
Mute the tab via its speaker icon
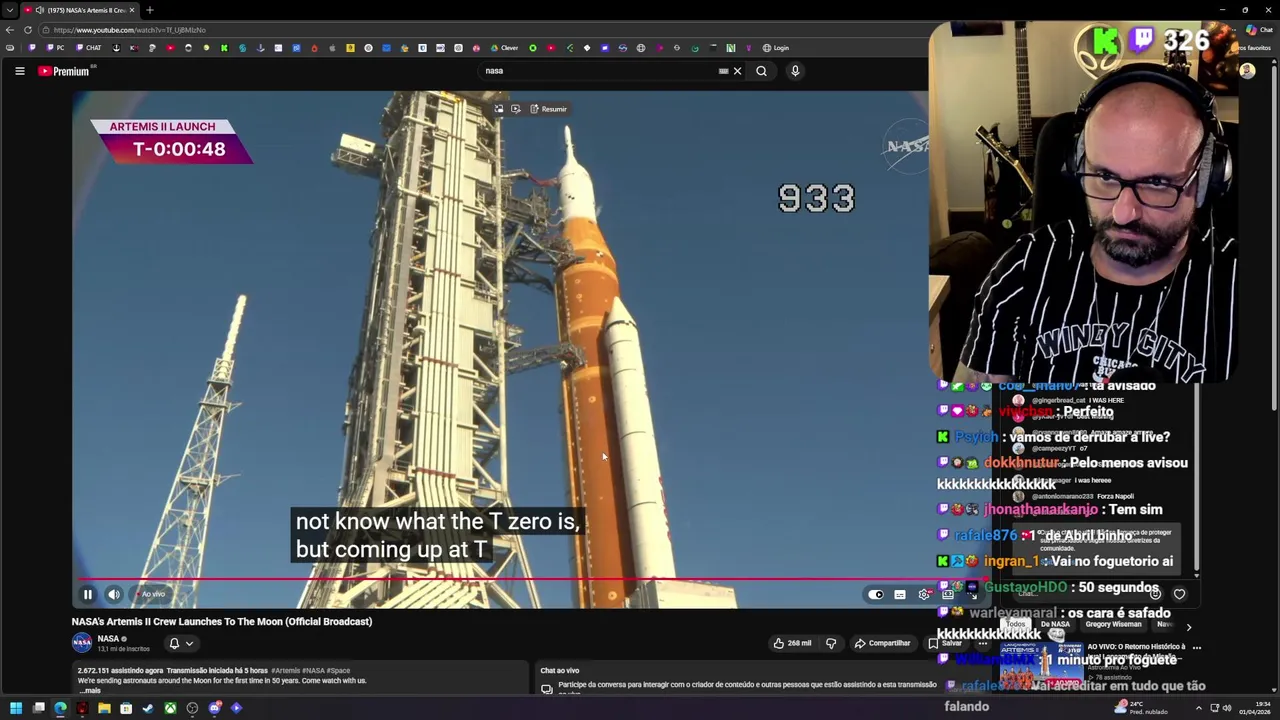click(39, 10)
